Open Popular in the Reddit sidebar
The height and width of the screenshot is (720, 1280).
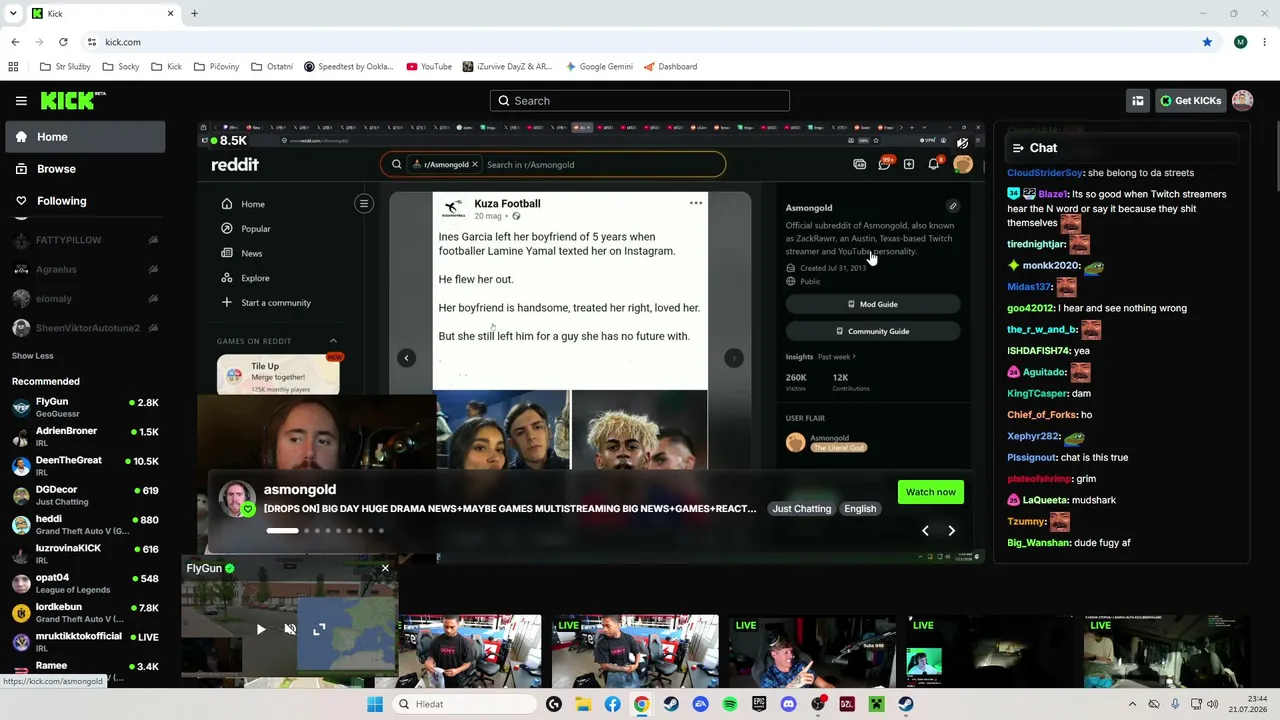256,229
